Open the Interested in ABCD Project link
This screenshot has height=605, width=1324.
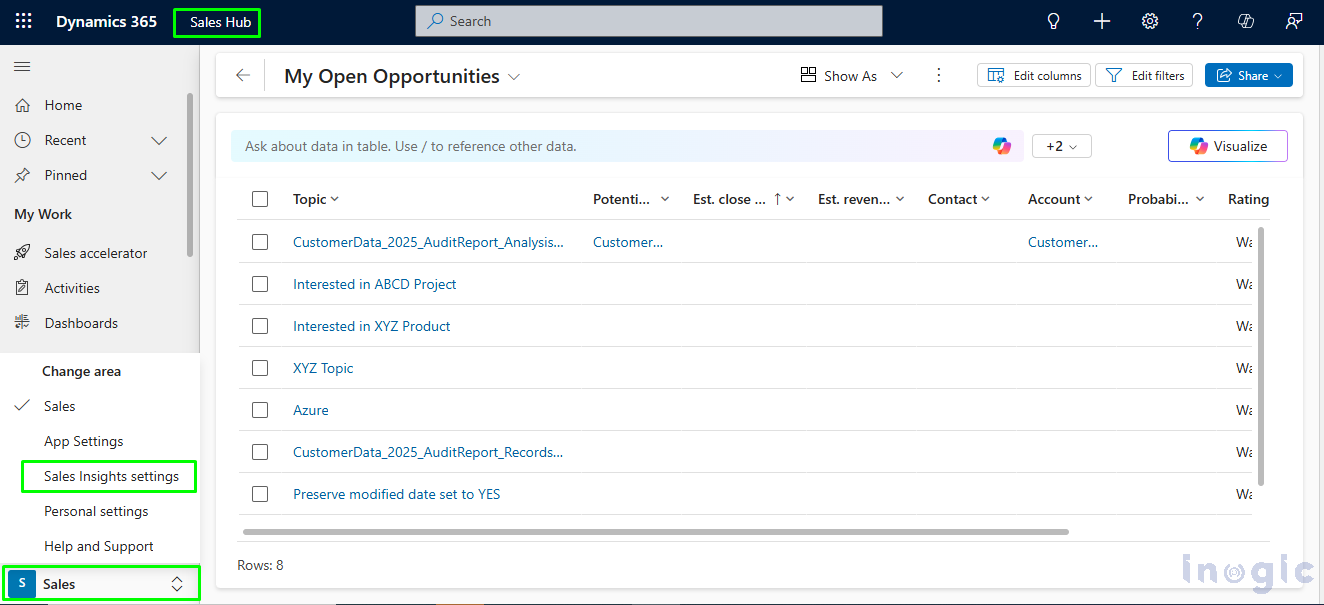click(375, 284)
